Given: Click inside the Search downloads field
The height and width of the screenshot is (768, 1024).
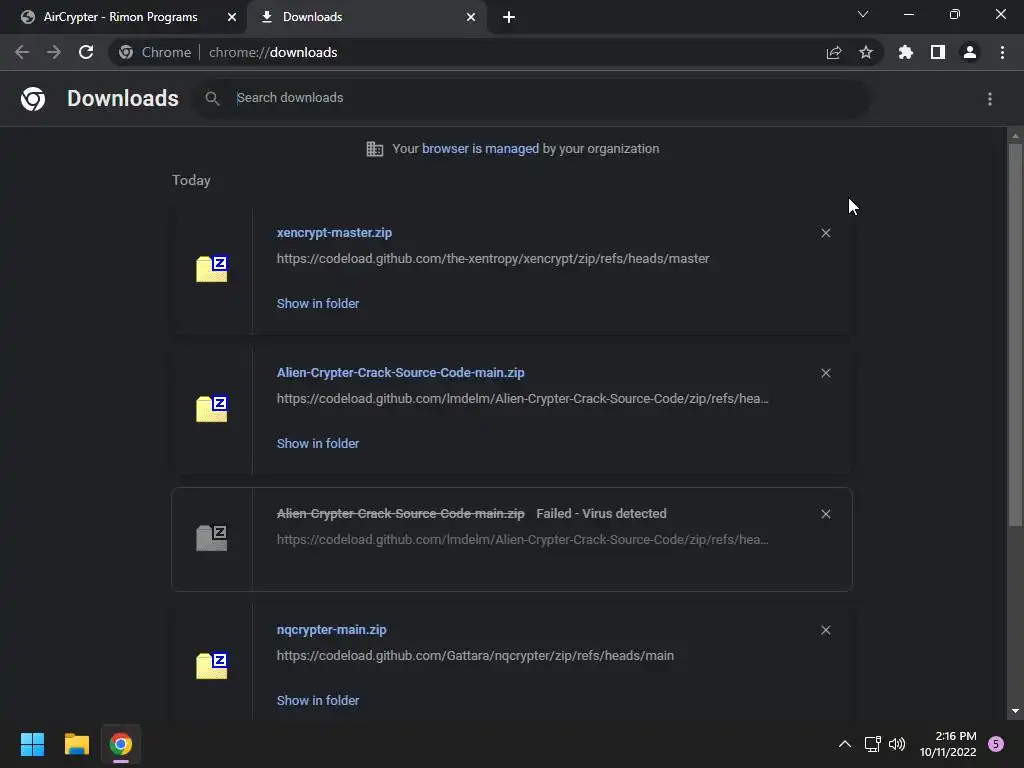Looking at the screenshot, I should pyautogui.click(x=531, y=99).
